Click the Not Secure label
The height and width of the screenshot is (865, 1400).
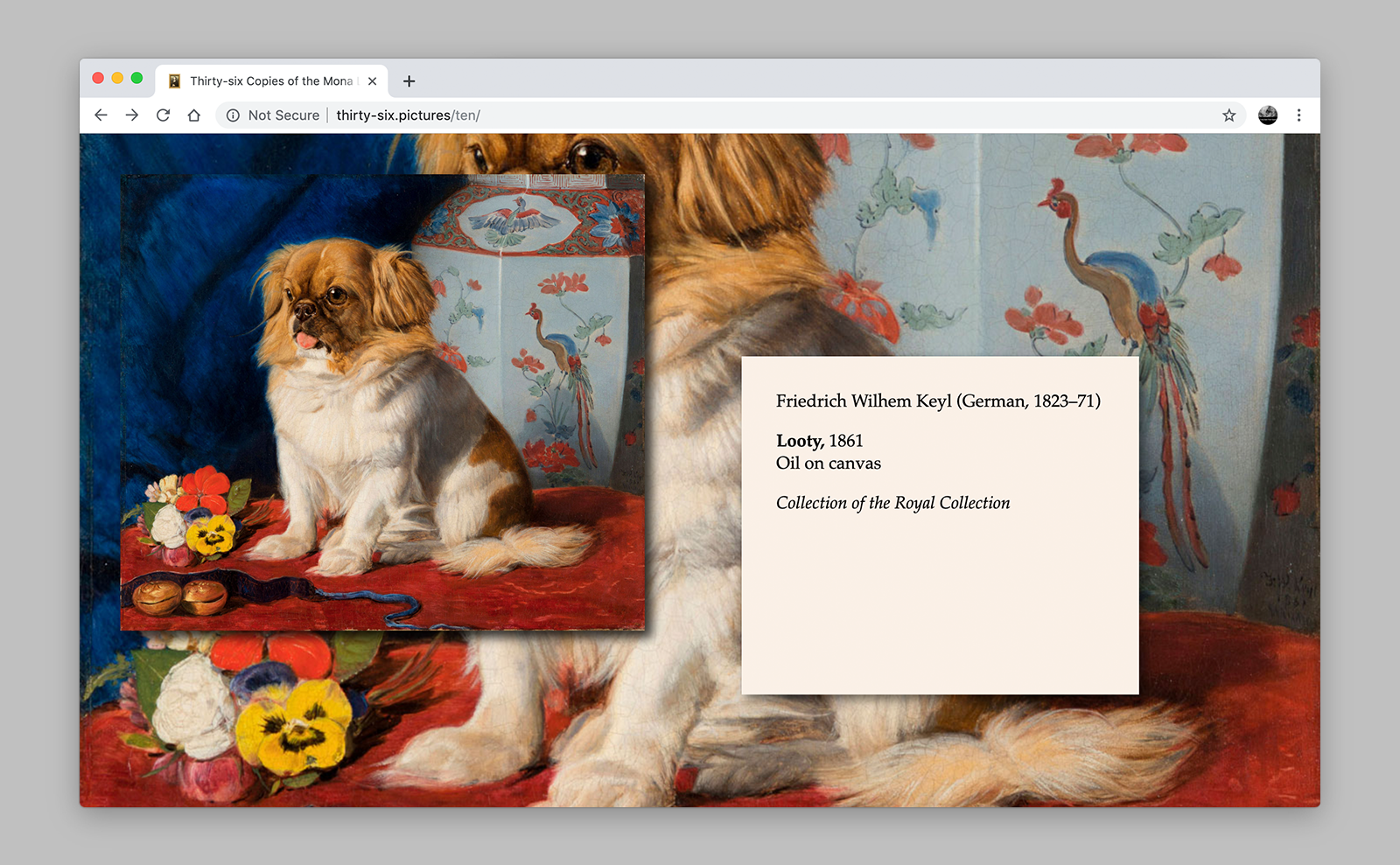[x=283, y=115]
